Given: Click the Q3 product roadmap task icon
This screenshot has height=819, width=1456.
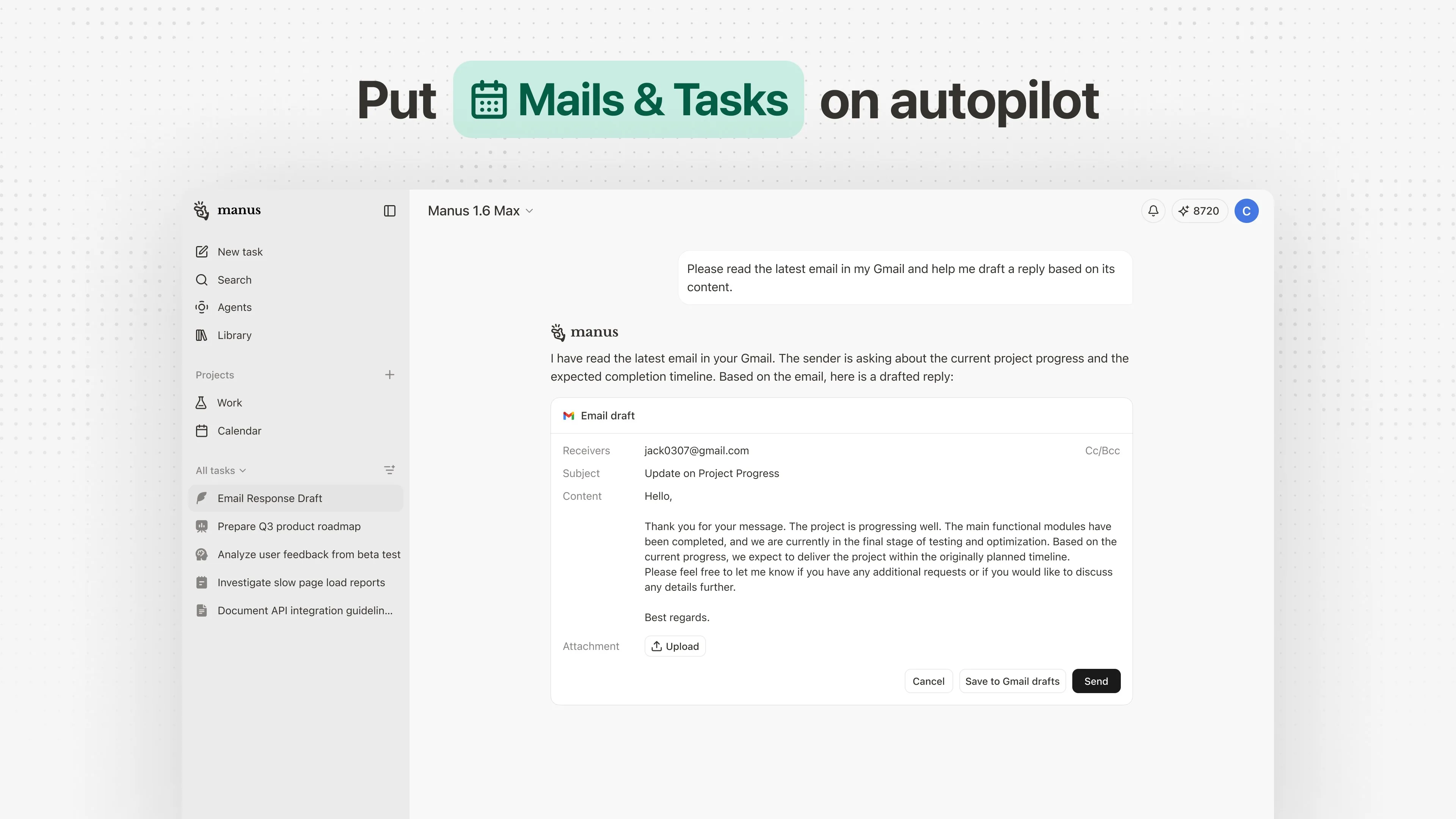Looking at the screenshot, I should click(202, 526).
